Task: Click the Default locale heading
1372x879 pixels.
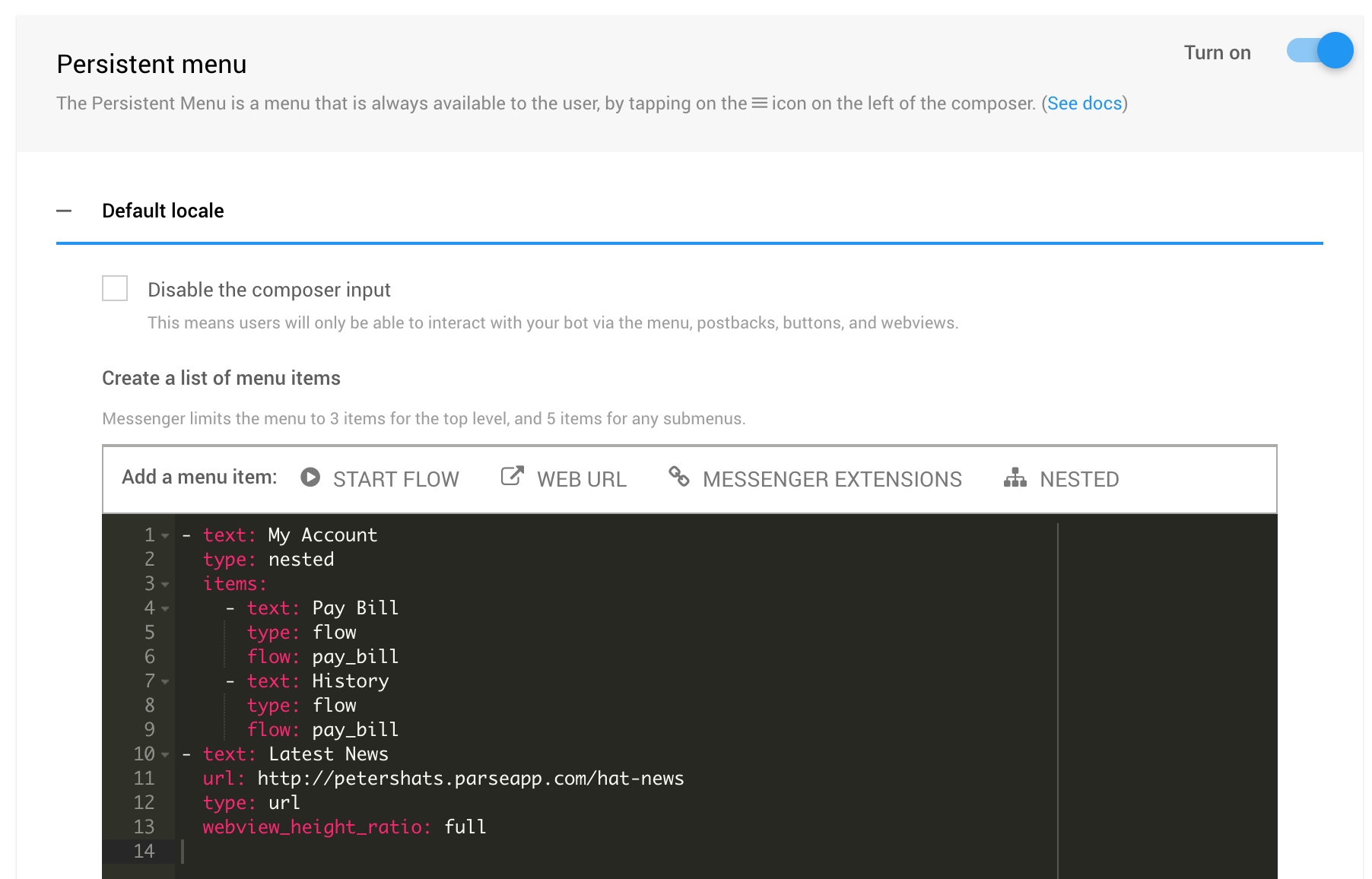Action: 163,211
